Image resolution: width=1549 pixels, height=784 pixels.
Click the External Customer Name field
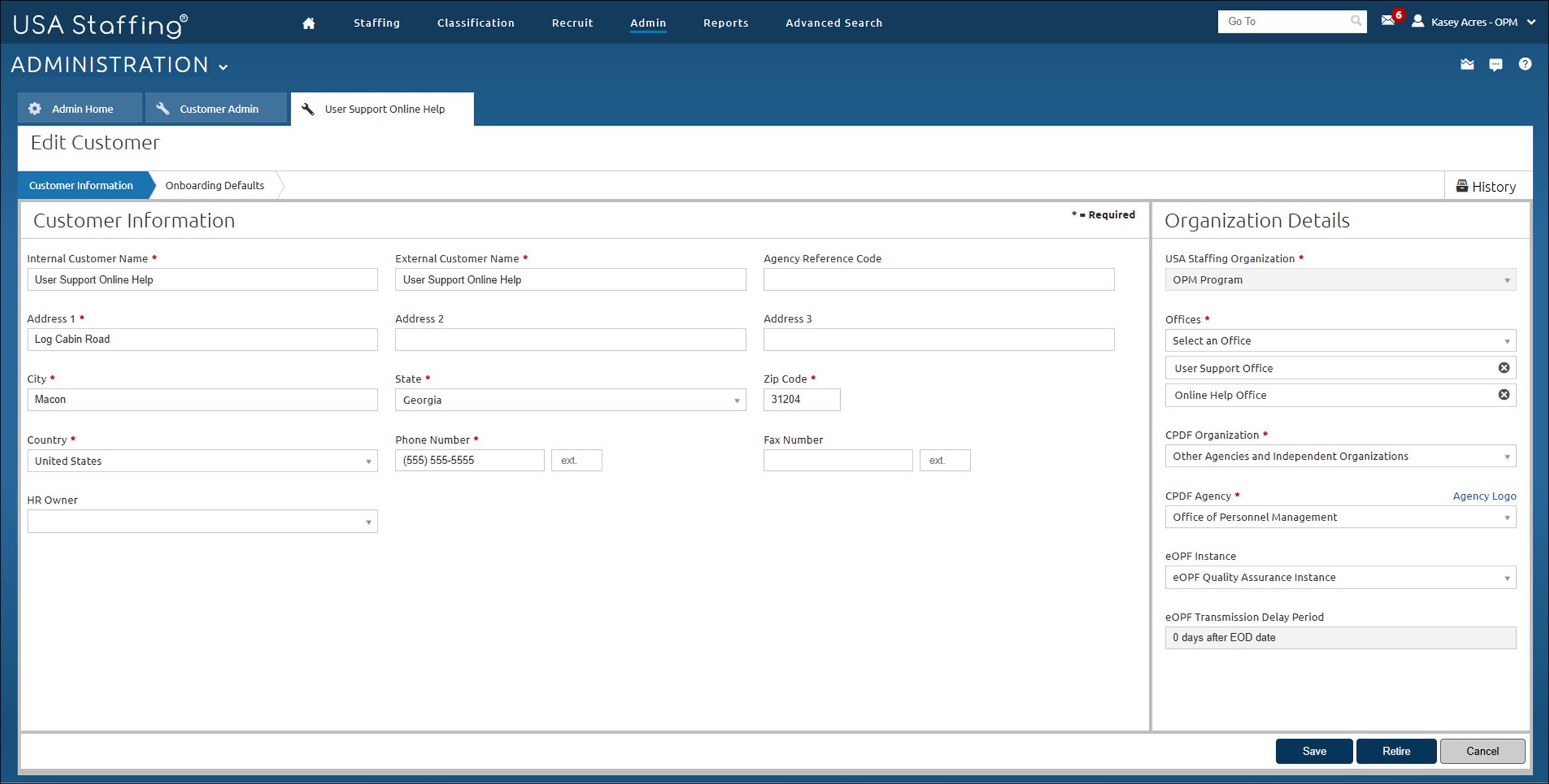coord(570,280)
